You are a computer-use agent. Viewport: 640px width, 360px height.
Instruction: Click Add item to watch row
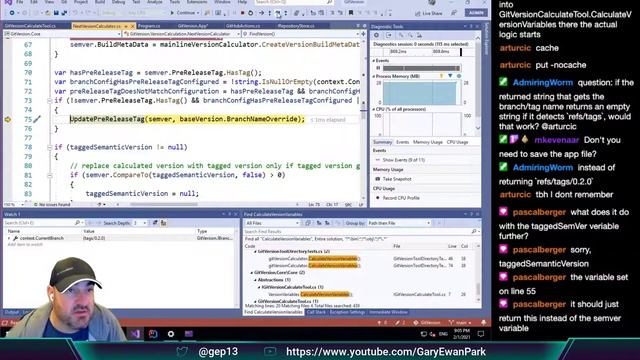click(x=25, y=244)
